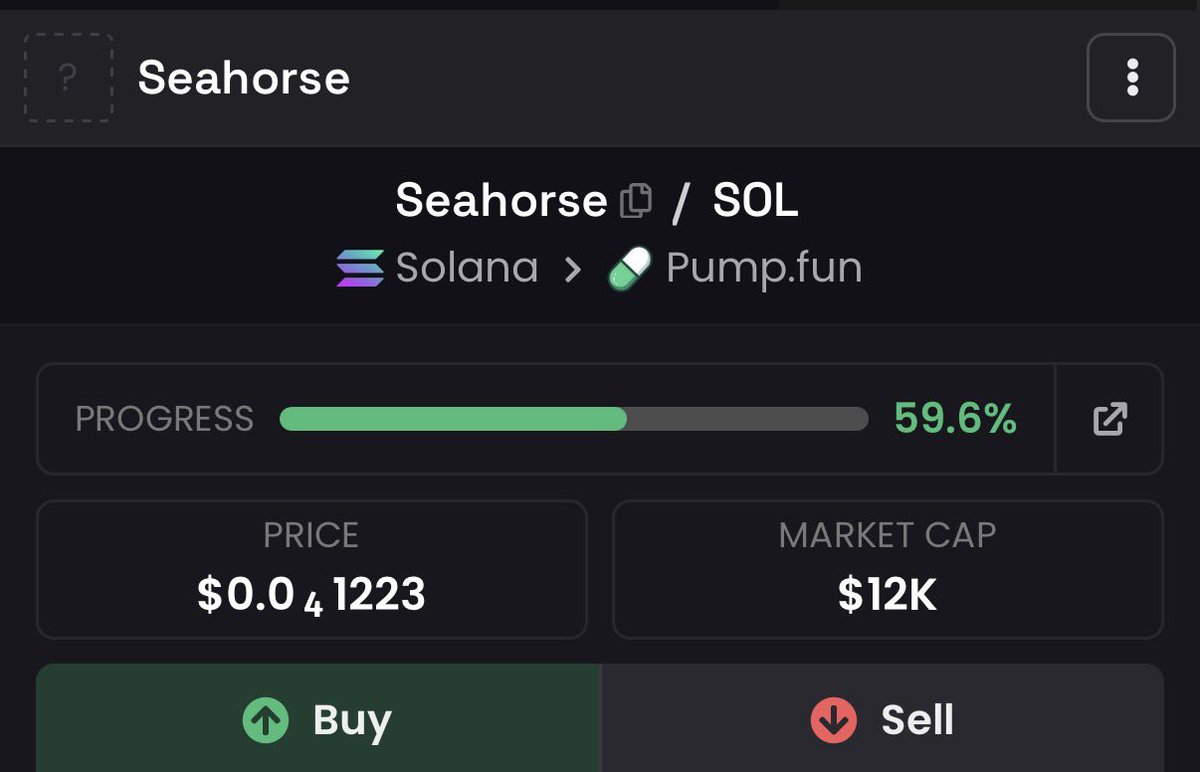1200x772 pixels.
Task: Copy the Seahorse token address
Action: 636,201
